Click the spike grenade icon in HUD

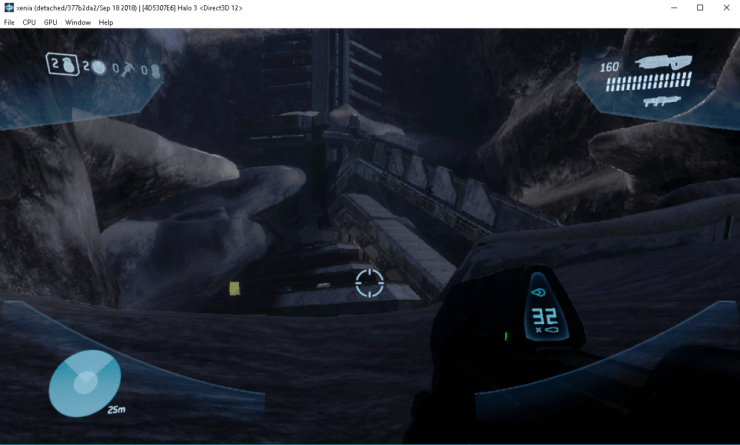coord(127,70)
